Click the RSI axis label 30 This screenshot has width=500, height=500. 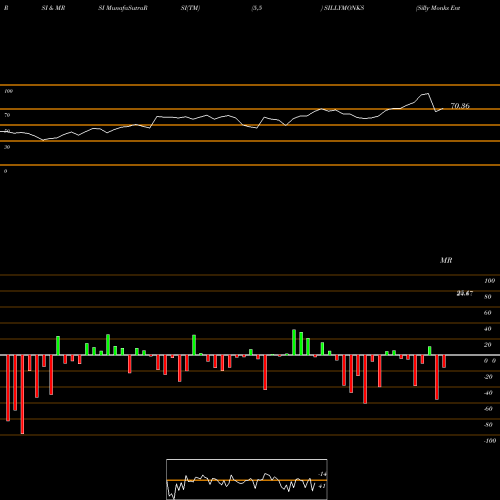tap(7, 147)
